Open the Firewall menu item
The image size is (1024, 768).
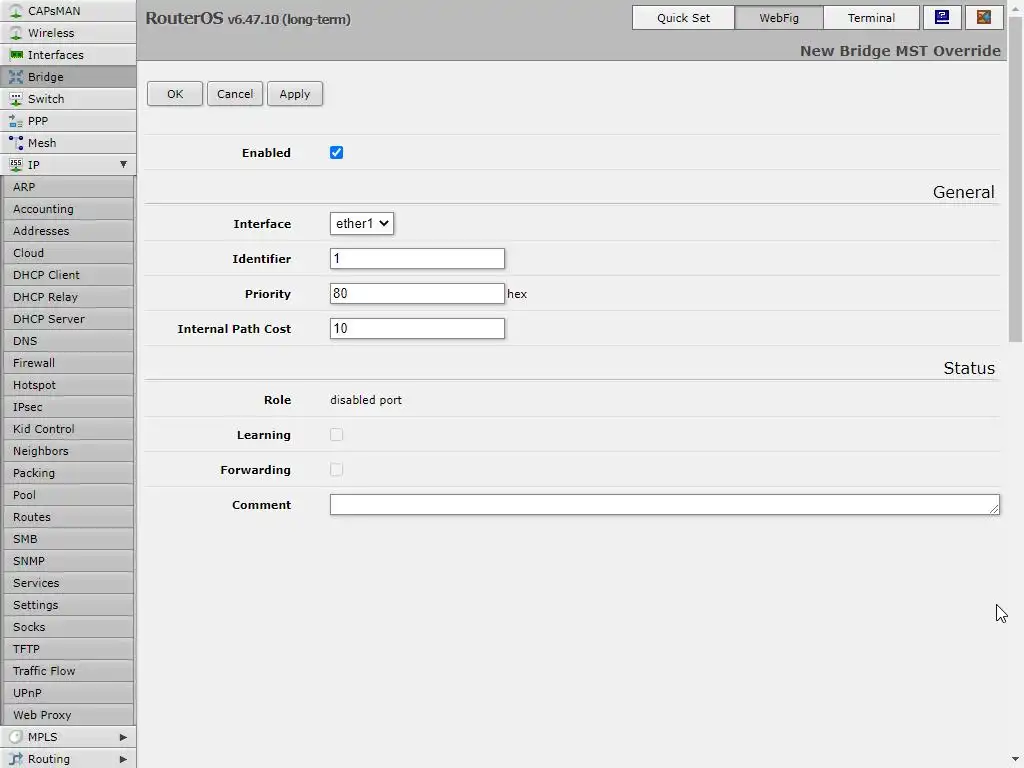pyautogui.click(x=69, y=363)
